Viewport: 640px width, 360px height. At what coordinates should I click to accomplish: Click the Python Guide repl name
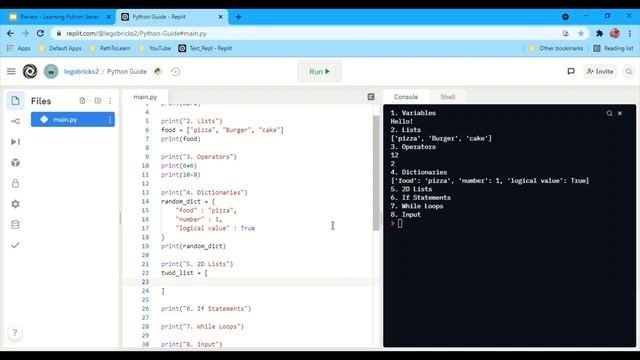click(127, 71)
